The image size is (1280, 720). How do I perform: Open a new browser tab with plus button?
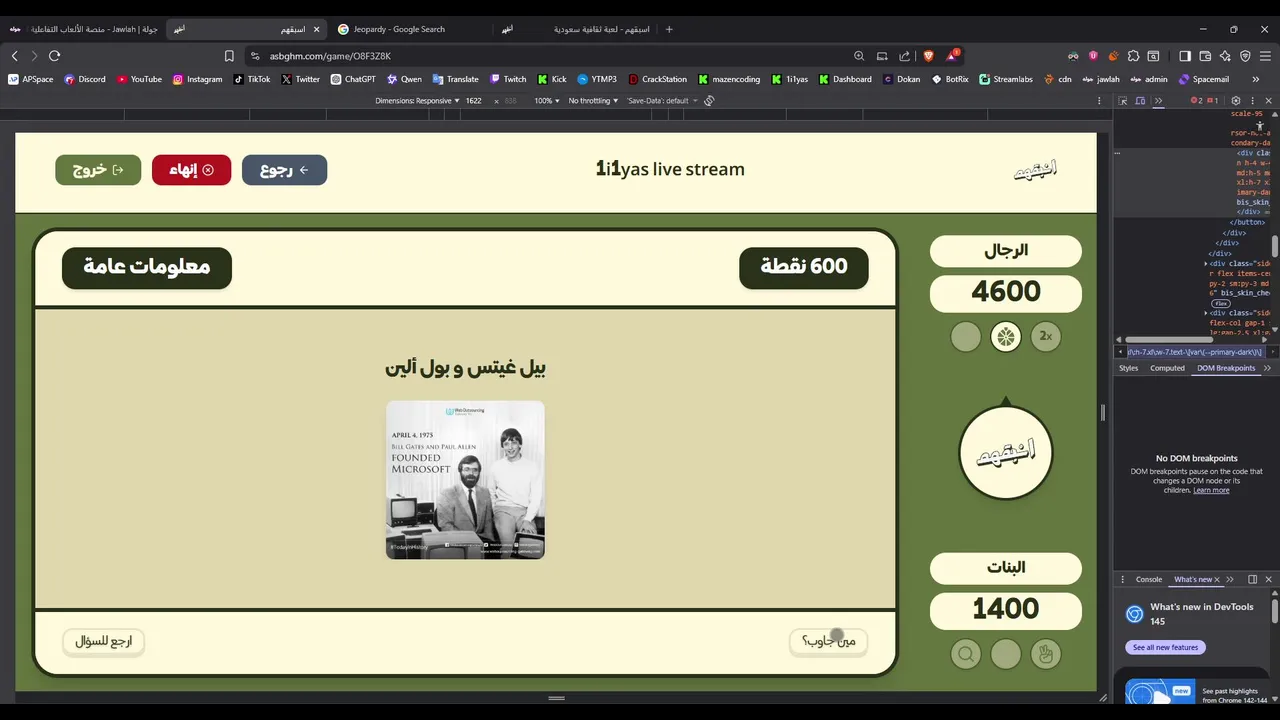[x=669, y=29]
